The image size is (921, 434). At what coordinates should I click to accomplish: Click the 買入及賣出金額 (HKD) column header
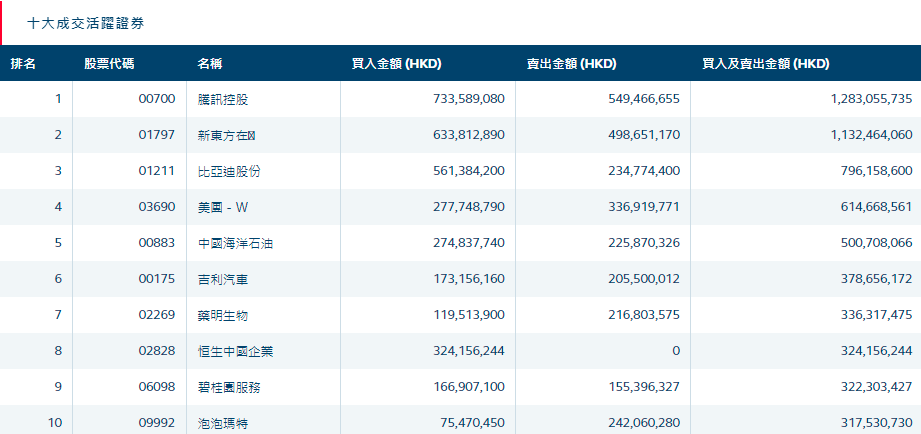coord(766,64)
